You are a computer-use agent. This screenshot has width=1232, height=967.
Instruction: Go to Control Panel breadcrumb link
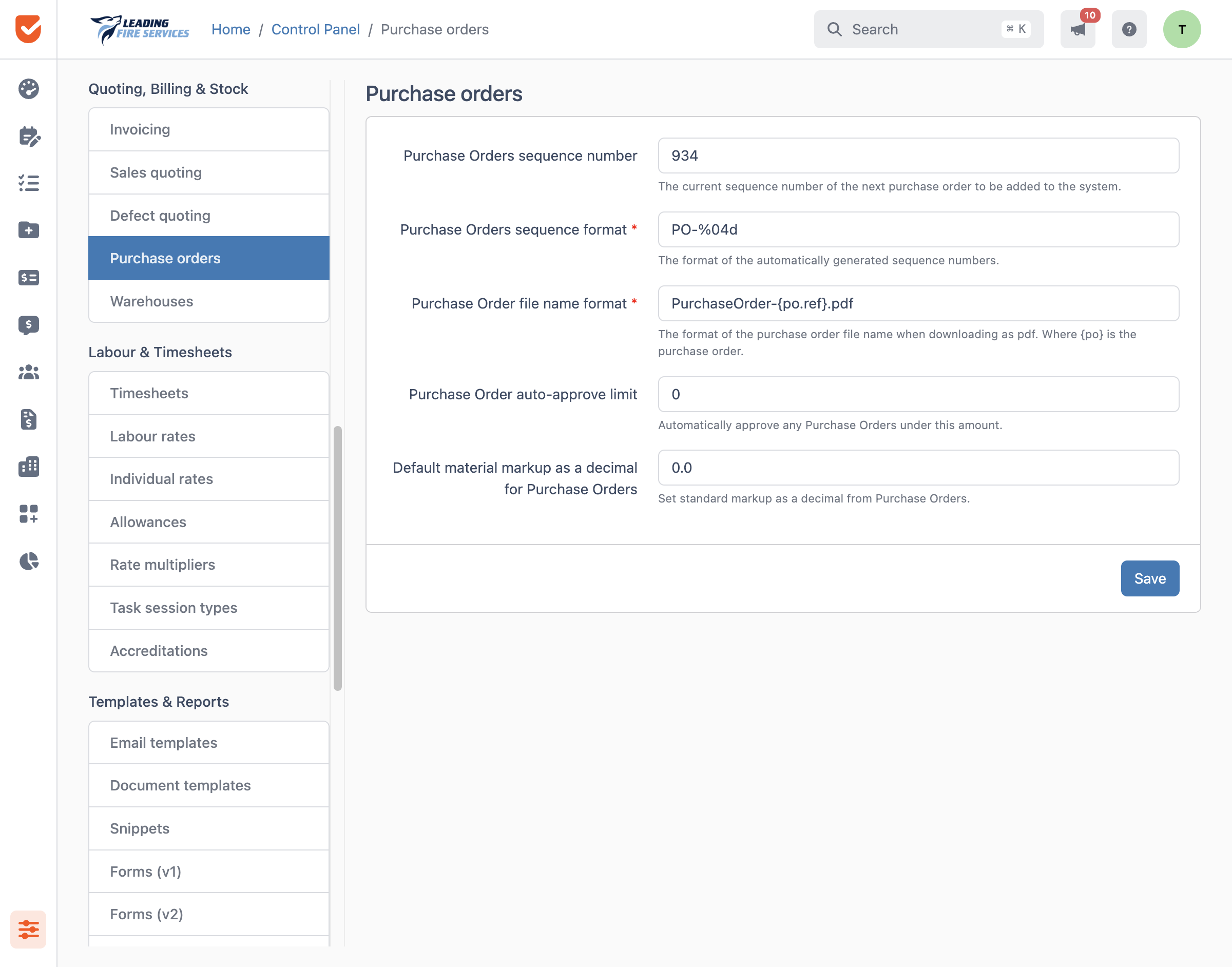tap(315, 29)
